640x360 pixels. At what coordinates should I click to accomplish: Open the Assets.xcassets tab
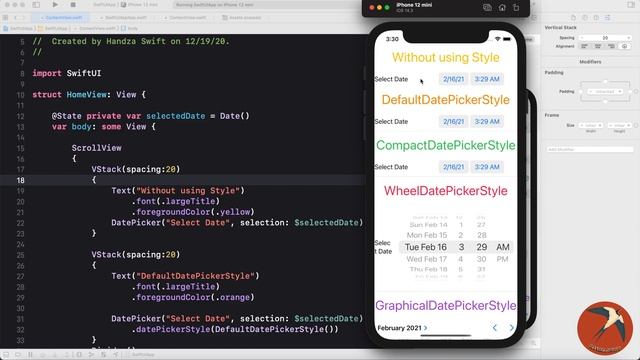coord(242,18)
